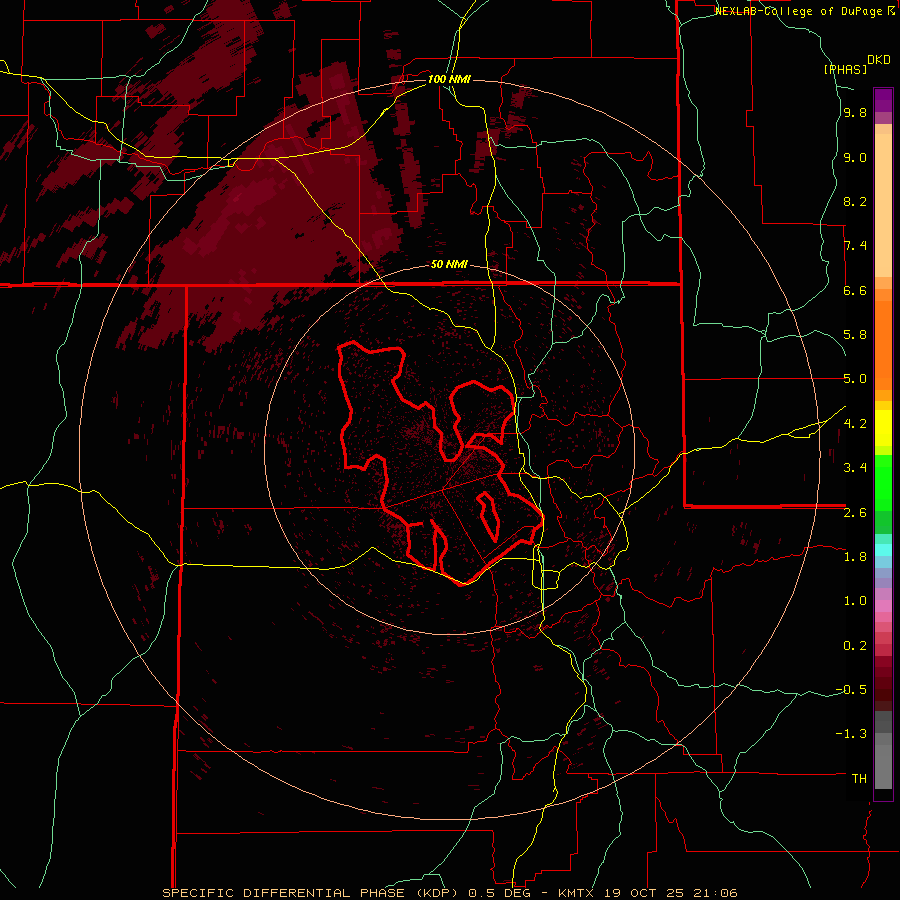Image resolution: width=900 pixels, height=900 pixels.
Task: Select the 6.6 scale value
Action: (x=855, y=290)
